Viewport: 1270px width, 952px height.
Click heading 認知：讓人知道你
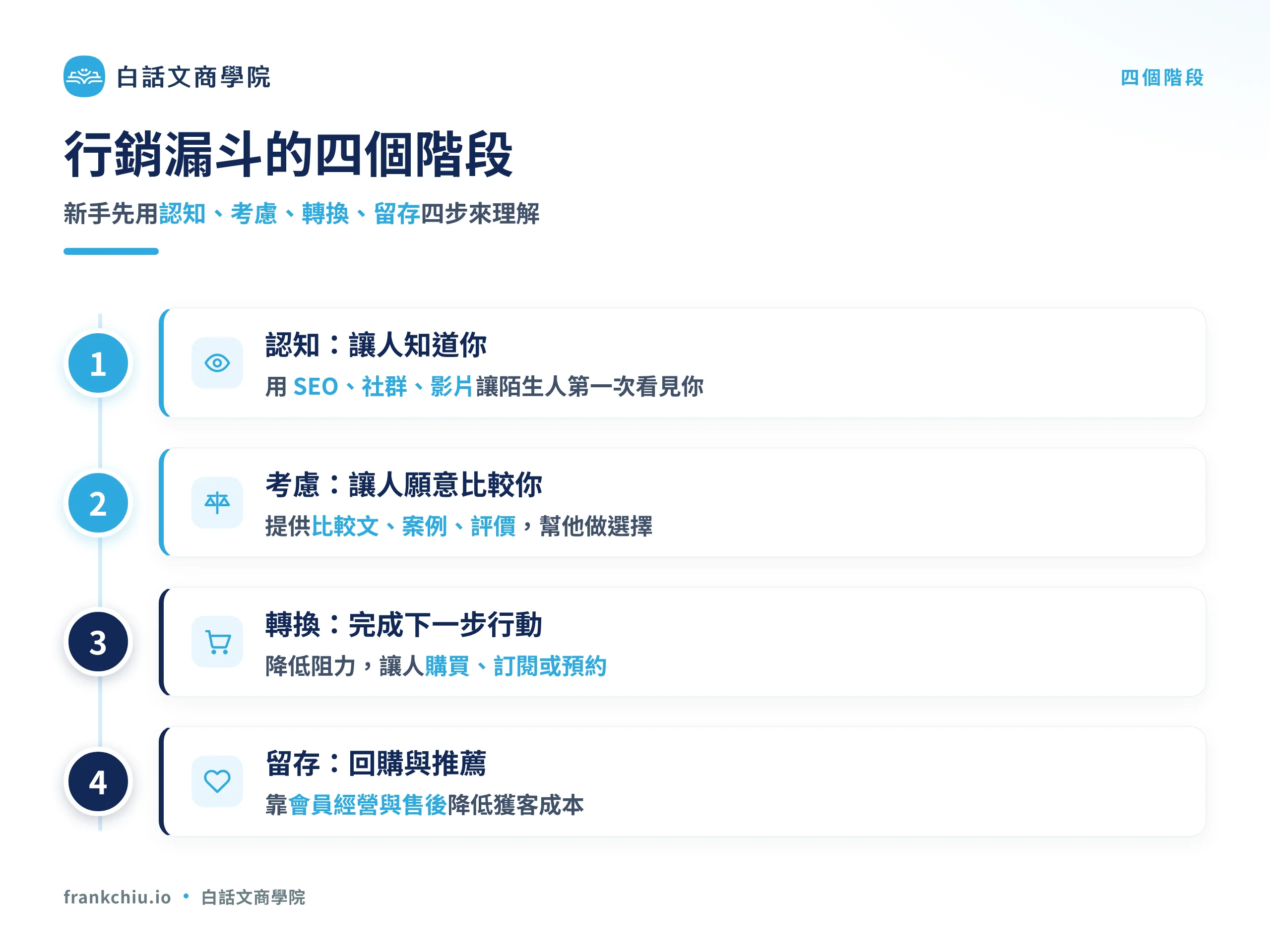click(376, 345)
